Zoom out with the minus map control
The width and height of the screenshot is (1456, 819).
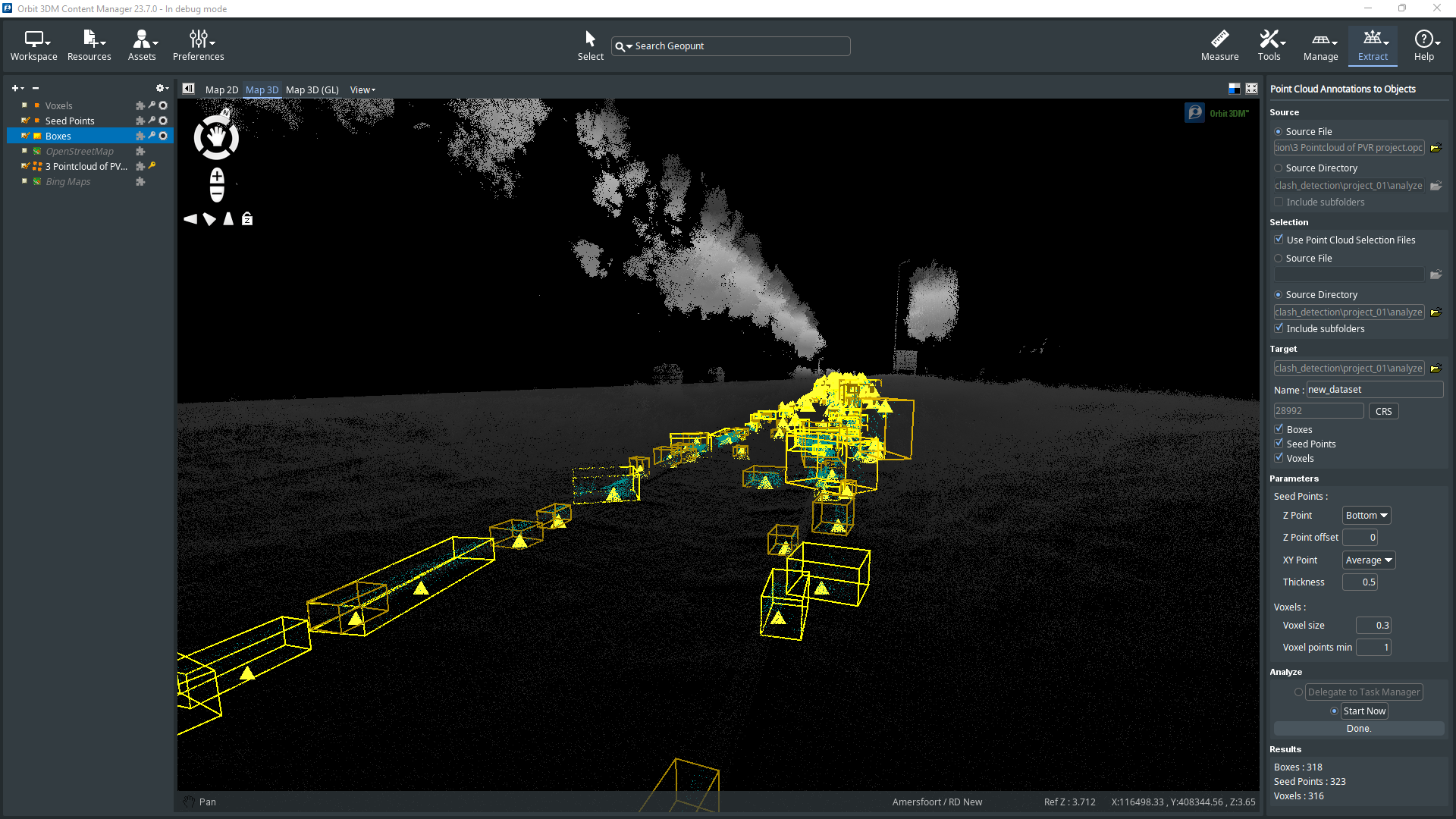(217, 194)
